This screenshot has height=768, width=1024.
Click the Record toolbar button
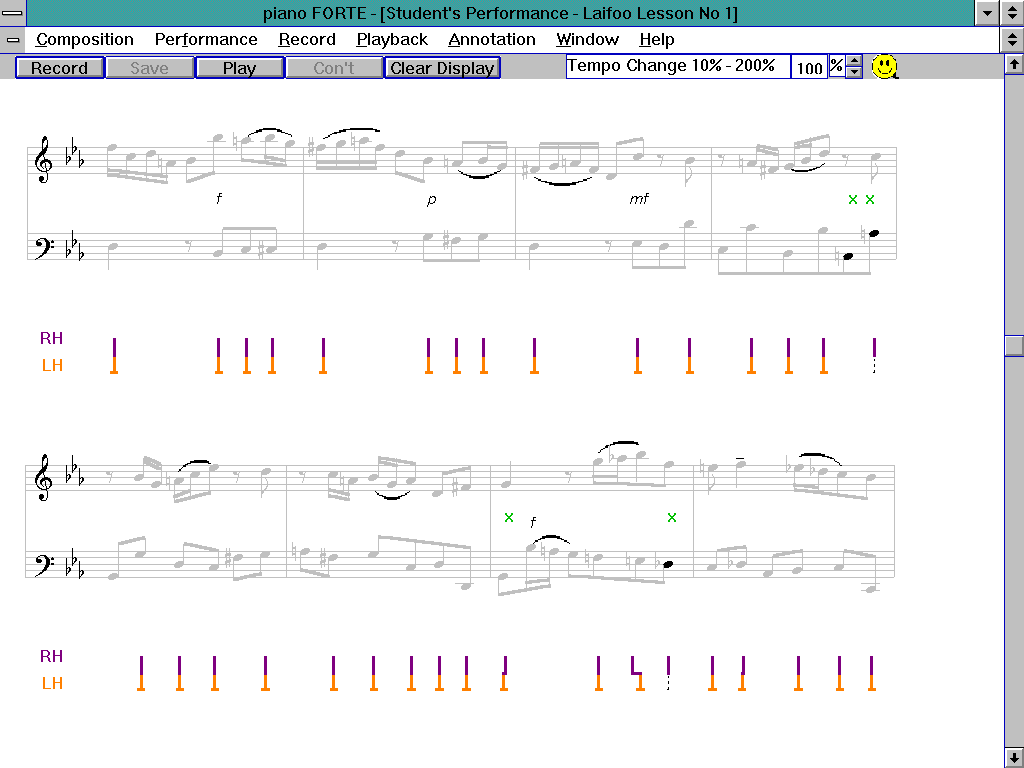coord(59,68)
